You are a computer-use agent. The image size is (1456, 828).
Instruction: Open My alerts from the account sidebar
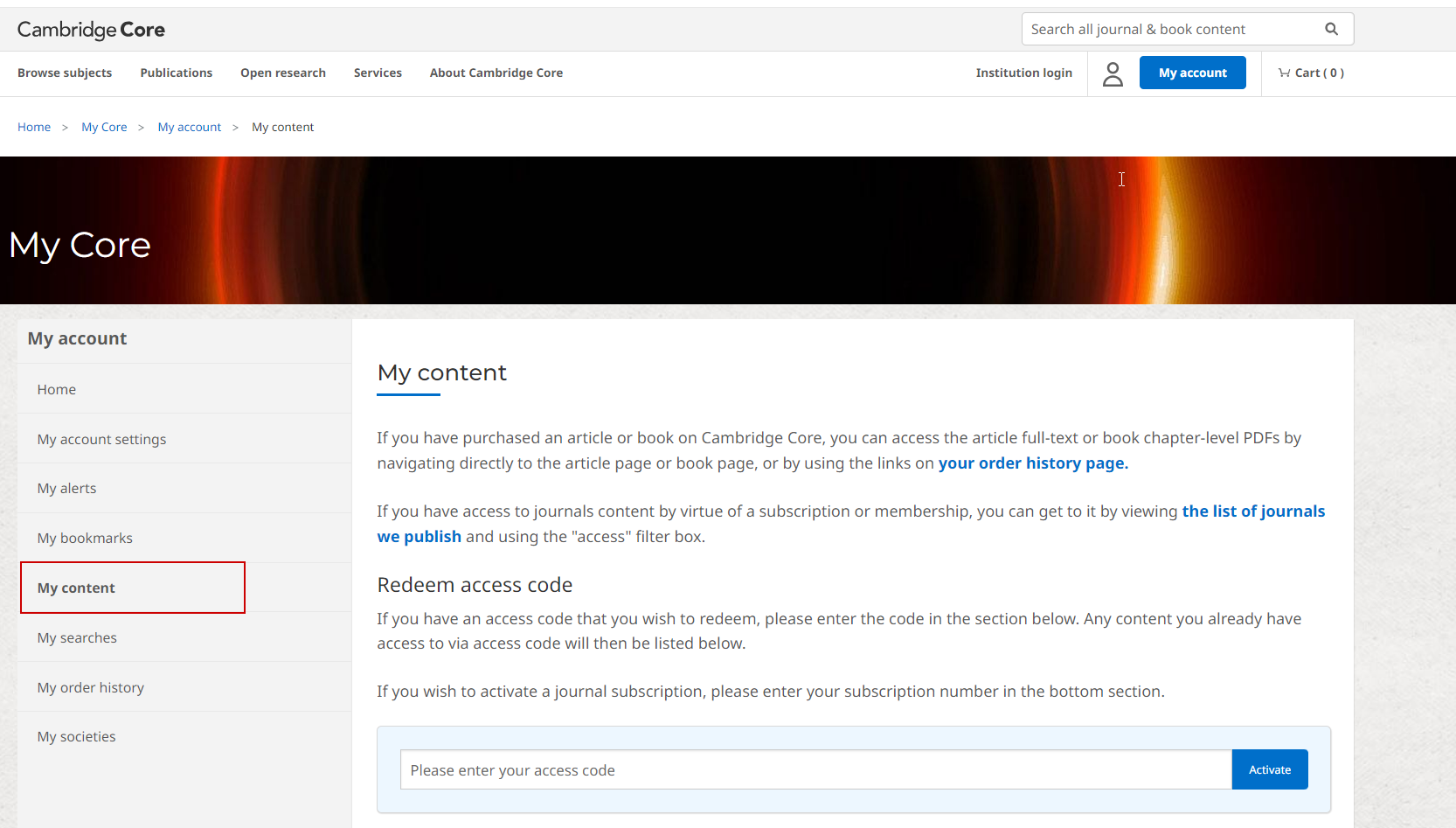click(x=66, y=488)
